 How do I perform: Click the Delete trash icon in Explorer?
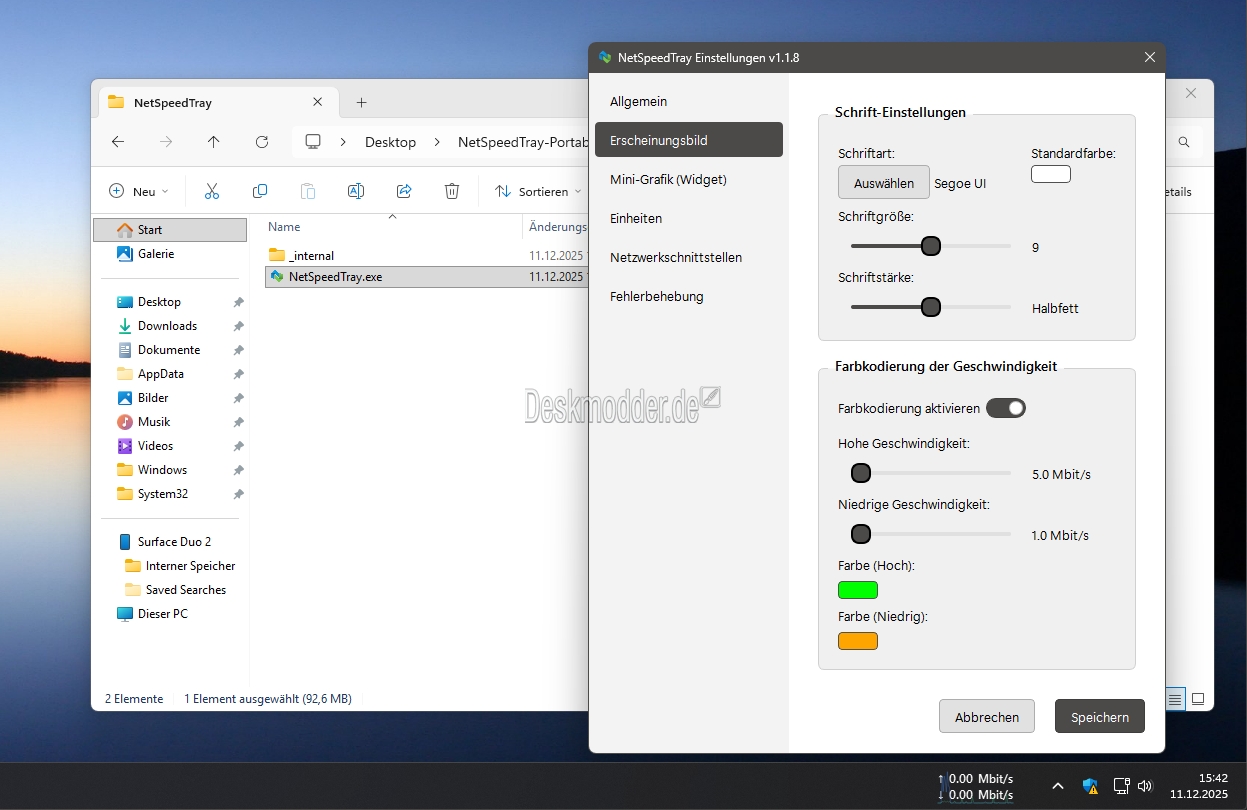pos(452,191)
